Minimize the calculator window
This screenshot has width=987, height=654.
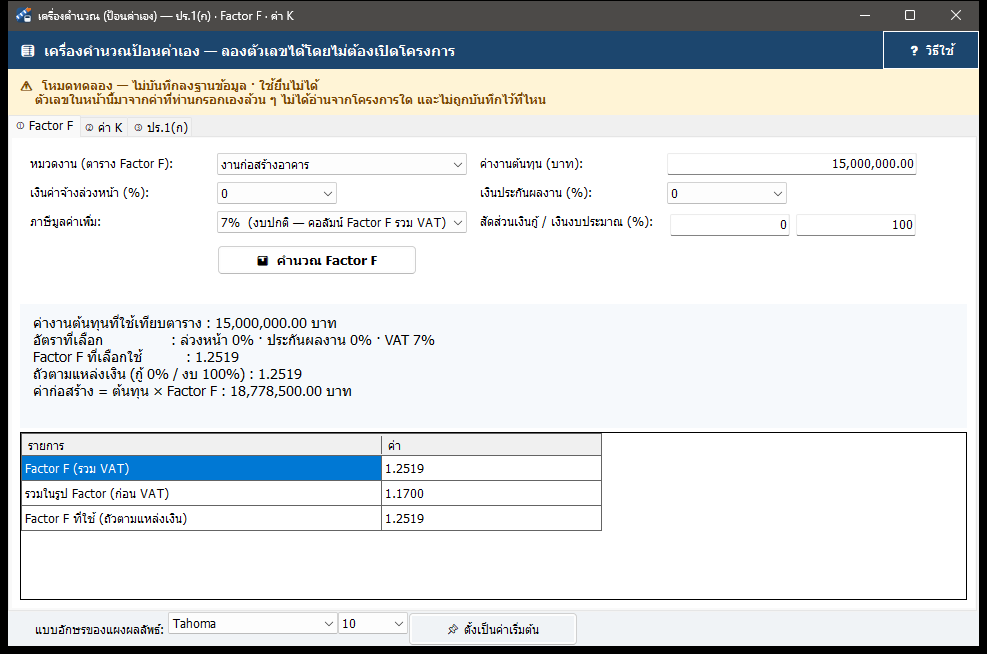865,15
